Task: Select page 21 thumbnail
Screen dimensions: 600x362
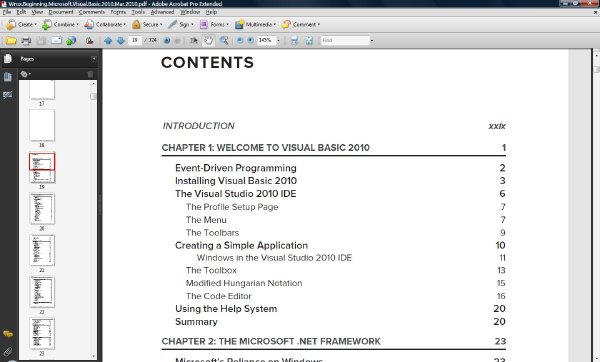Action: pos(42,250)
